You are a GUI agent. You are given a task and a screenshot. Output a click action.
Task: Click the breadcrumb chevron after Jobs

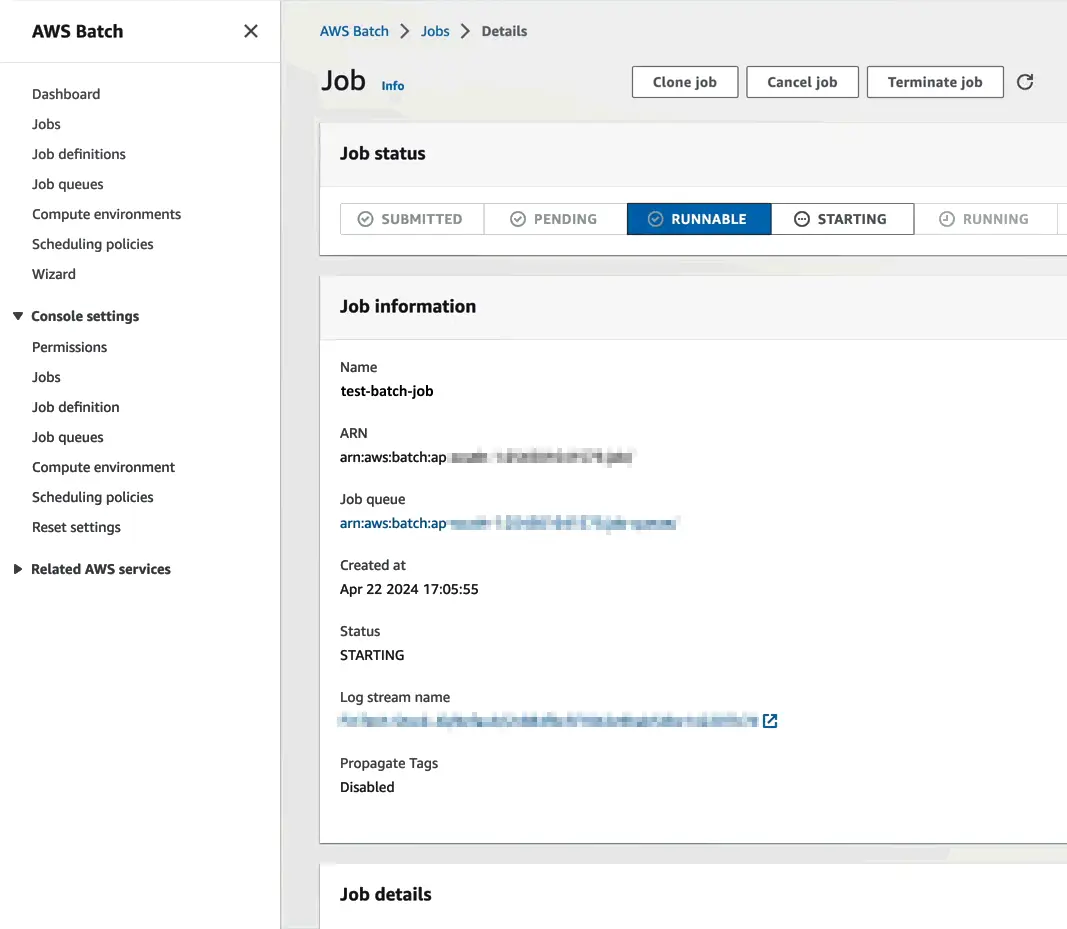pos(465,31)
